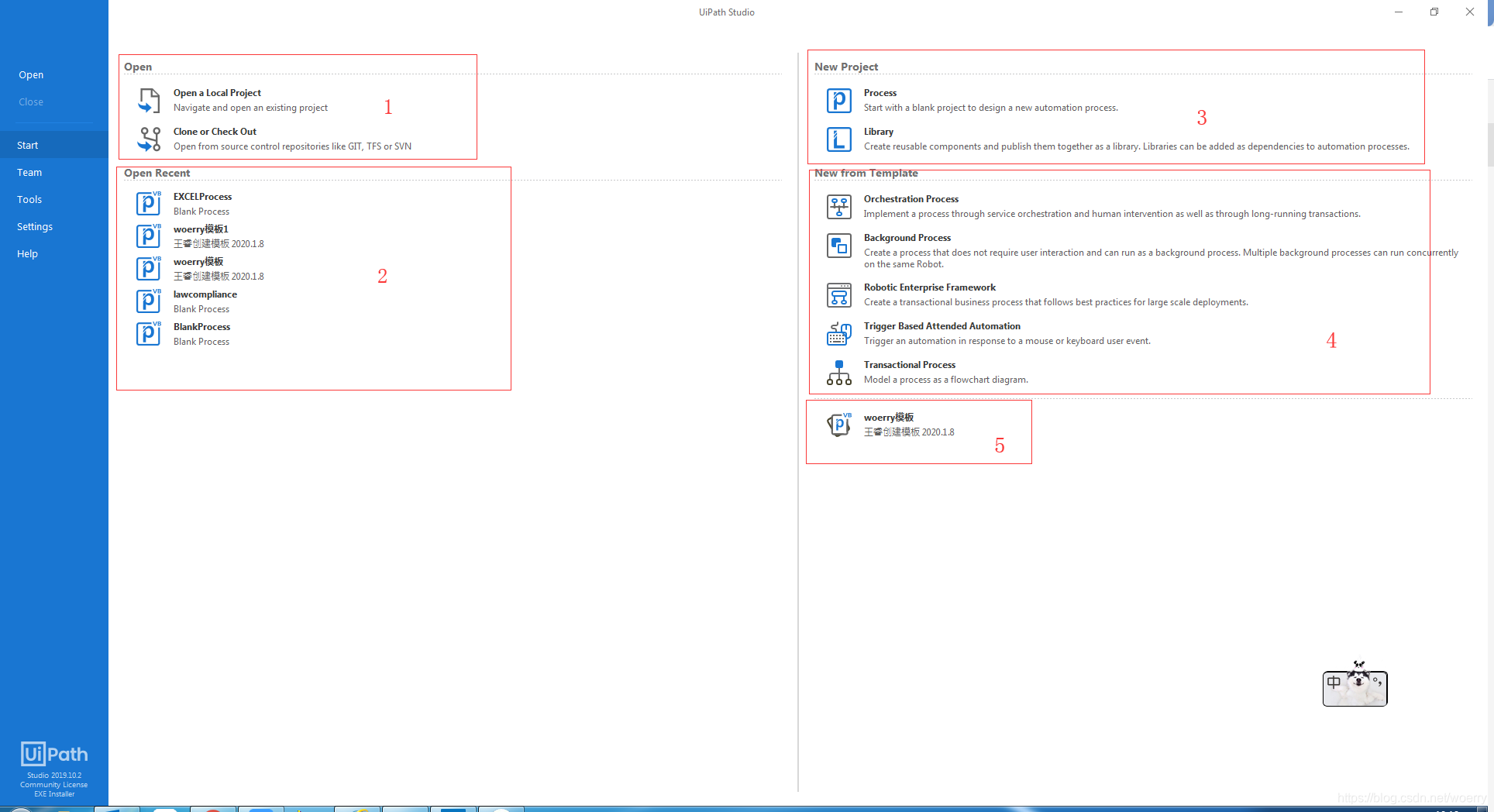Click the Process new project icon

[x=839, y=101]
